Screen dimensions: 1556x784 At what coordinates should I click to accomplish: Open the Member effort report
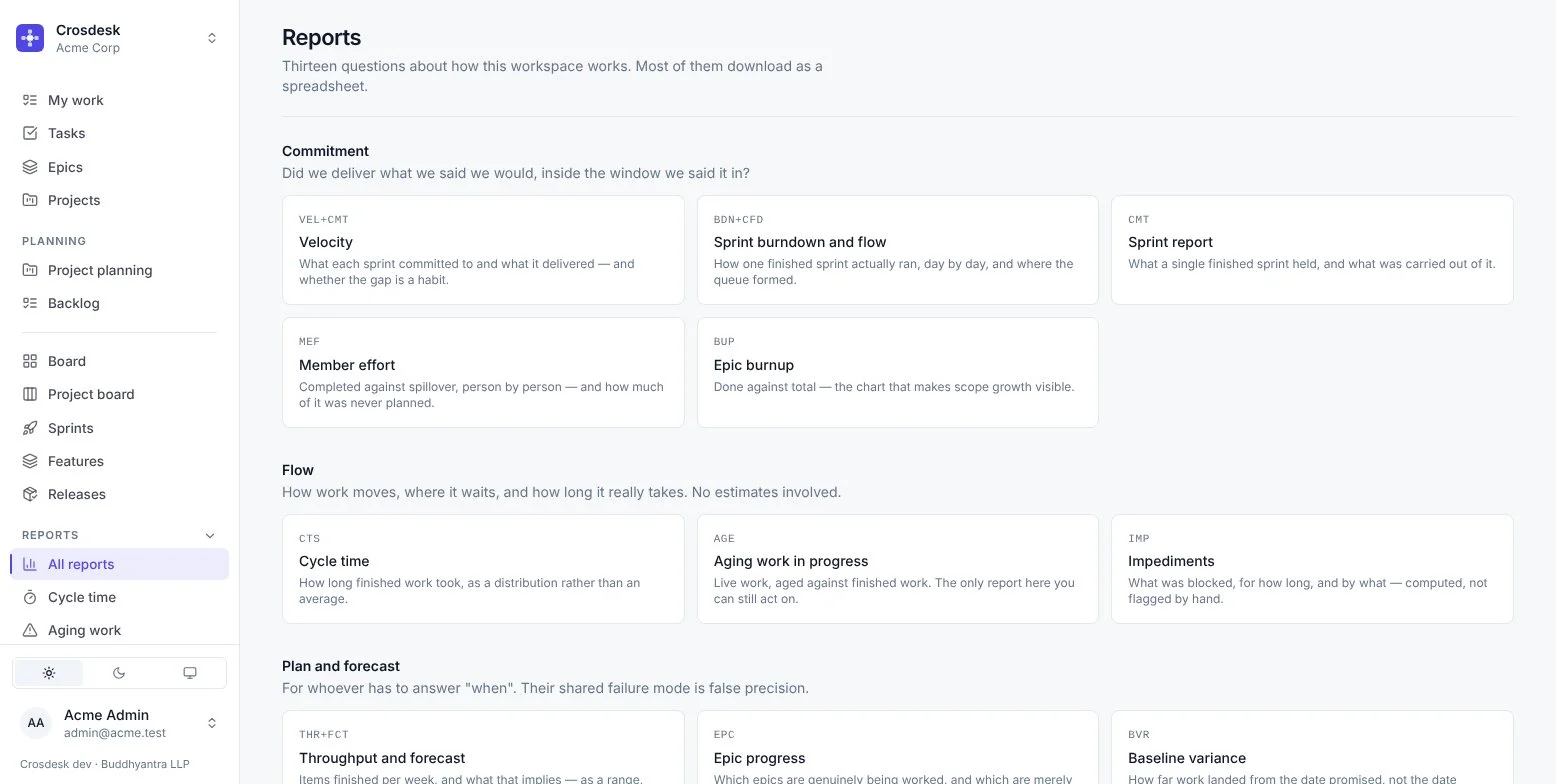pos(483,373)
